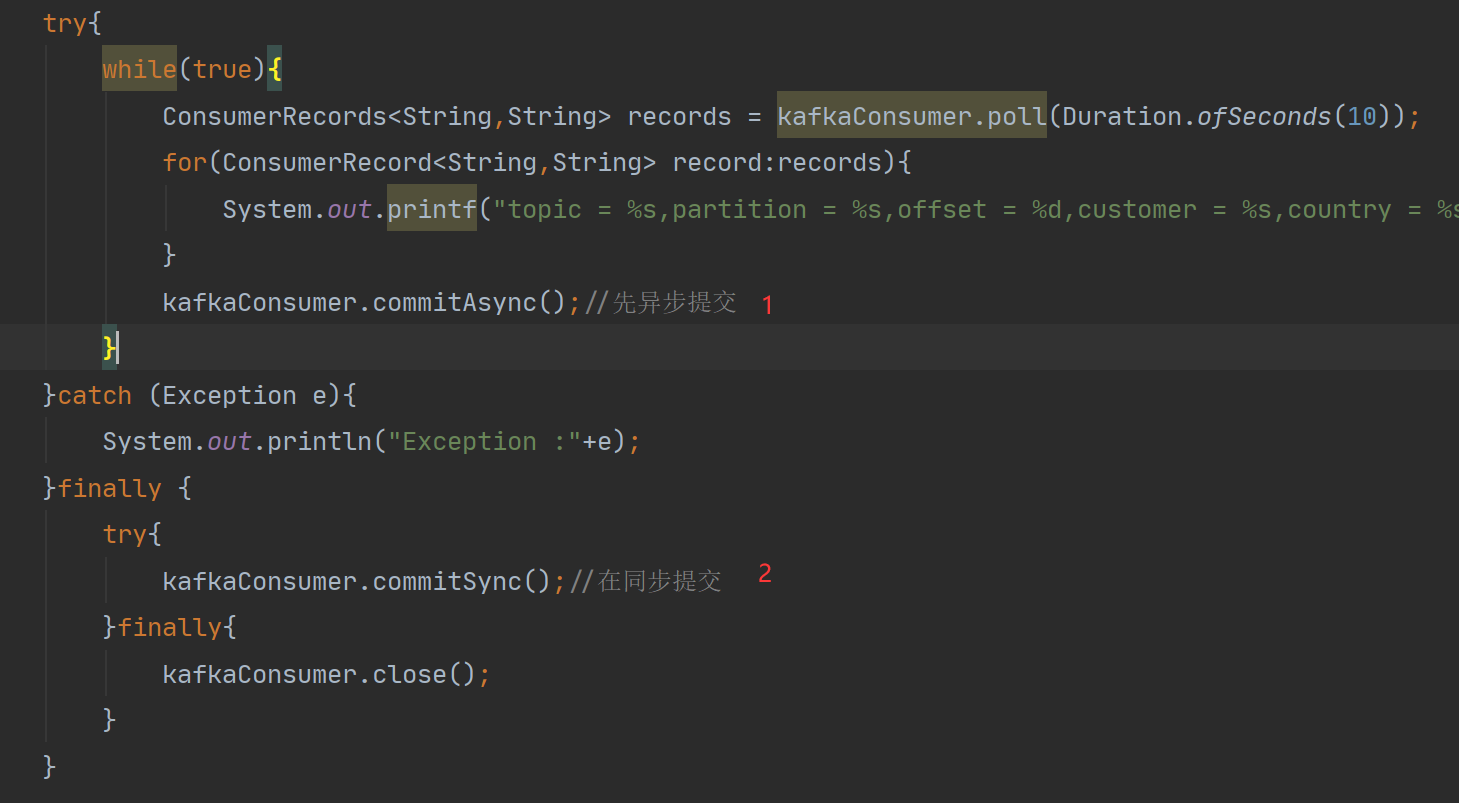Click the "record:records" loop expression
1459x803 pixels.
777,162
